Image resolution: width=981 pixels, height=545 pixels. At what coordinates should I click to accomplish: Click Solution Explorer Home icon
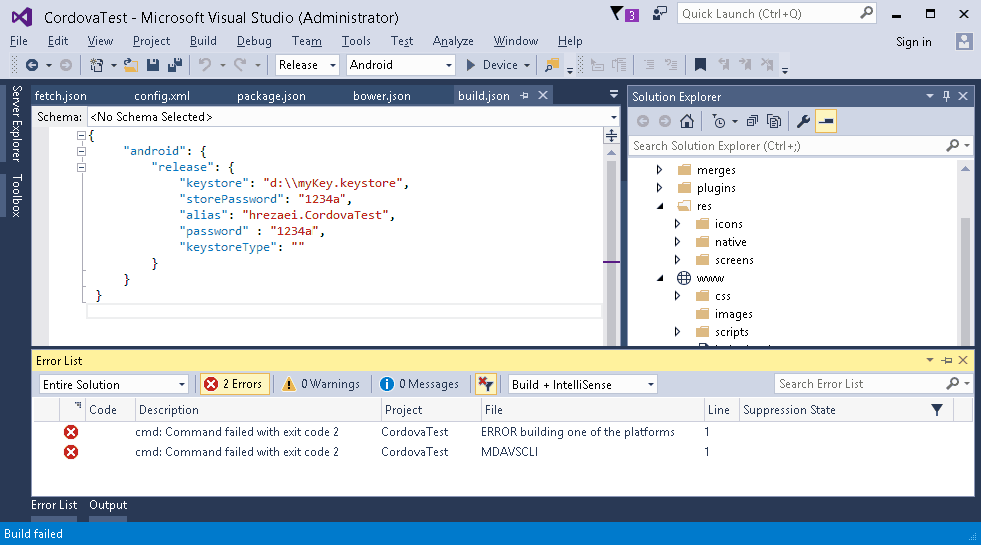pos(687,121)
